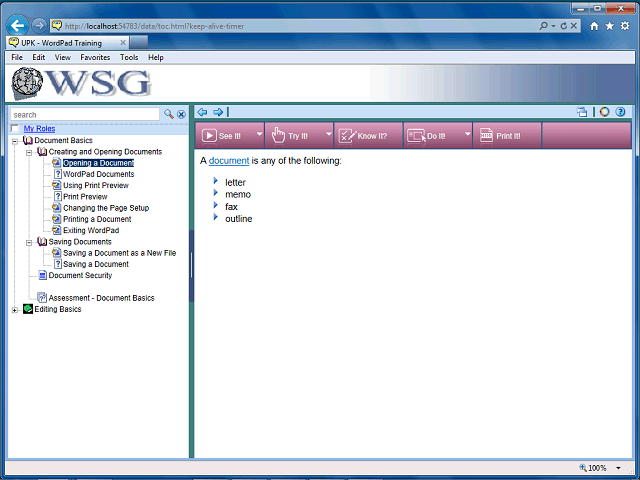The width and height of the screenshot is (640, 480).
Task: Expand the Editing Basics node
Action: (x=15, y=310)
